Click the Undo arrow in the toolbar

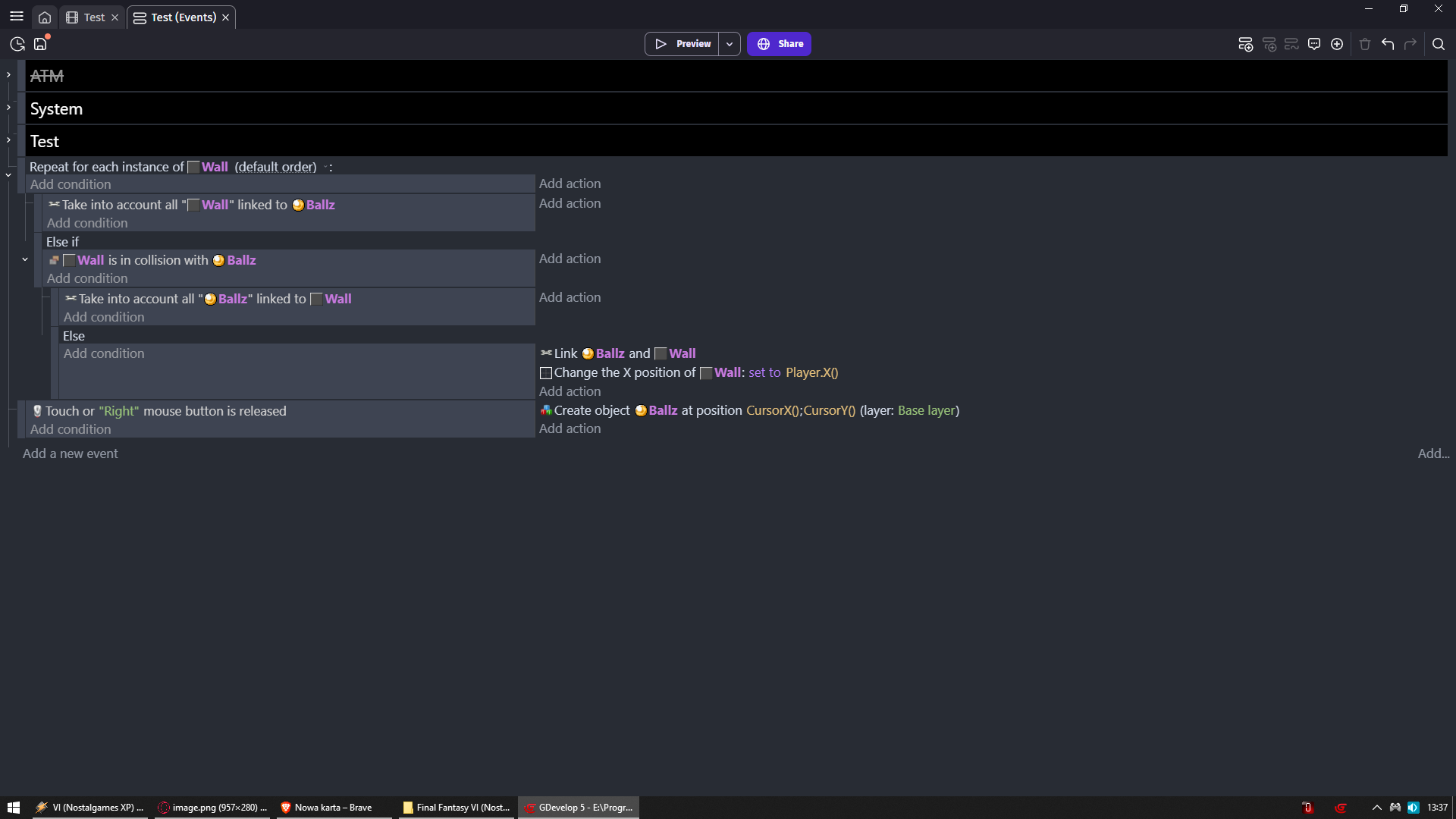tap(1388, 44)
